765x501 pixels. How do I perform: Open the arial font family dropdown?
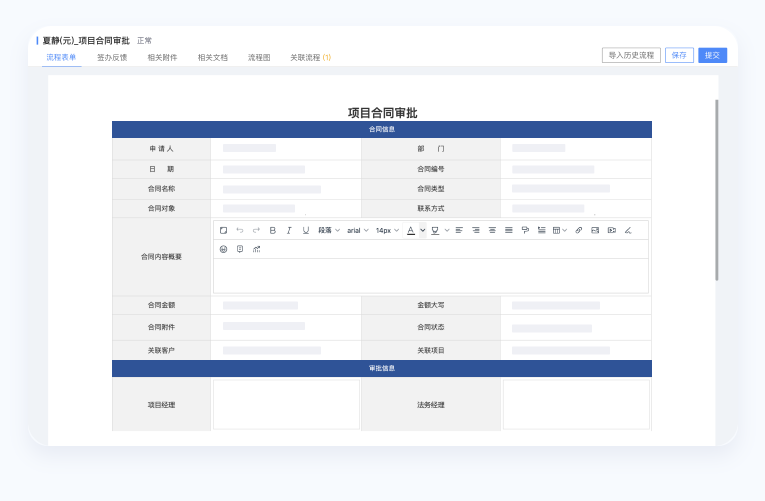[x=357, y=230]
